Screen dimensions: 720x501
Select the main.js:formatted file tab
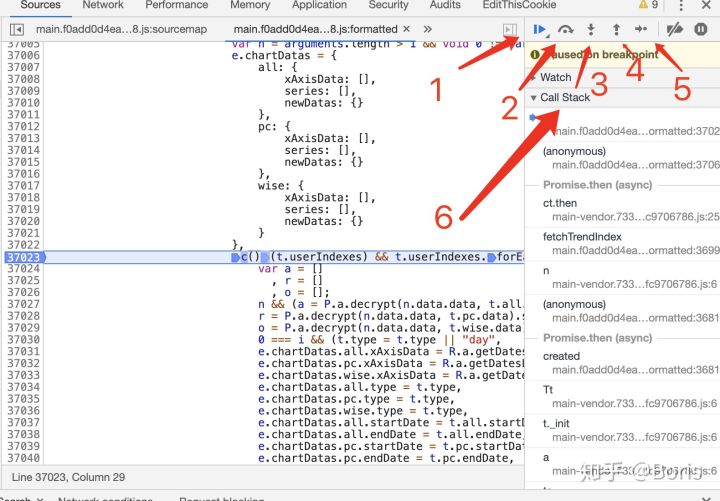pos(315,29)
